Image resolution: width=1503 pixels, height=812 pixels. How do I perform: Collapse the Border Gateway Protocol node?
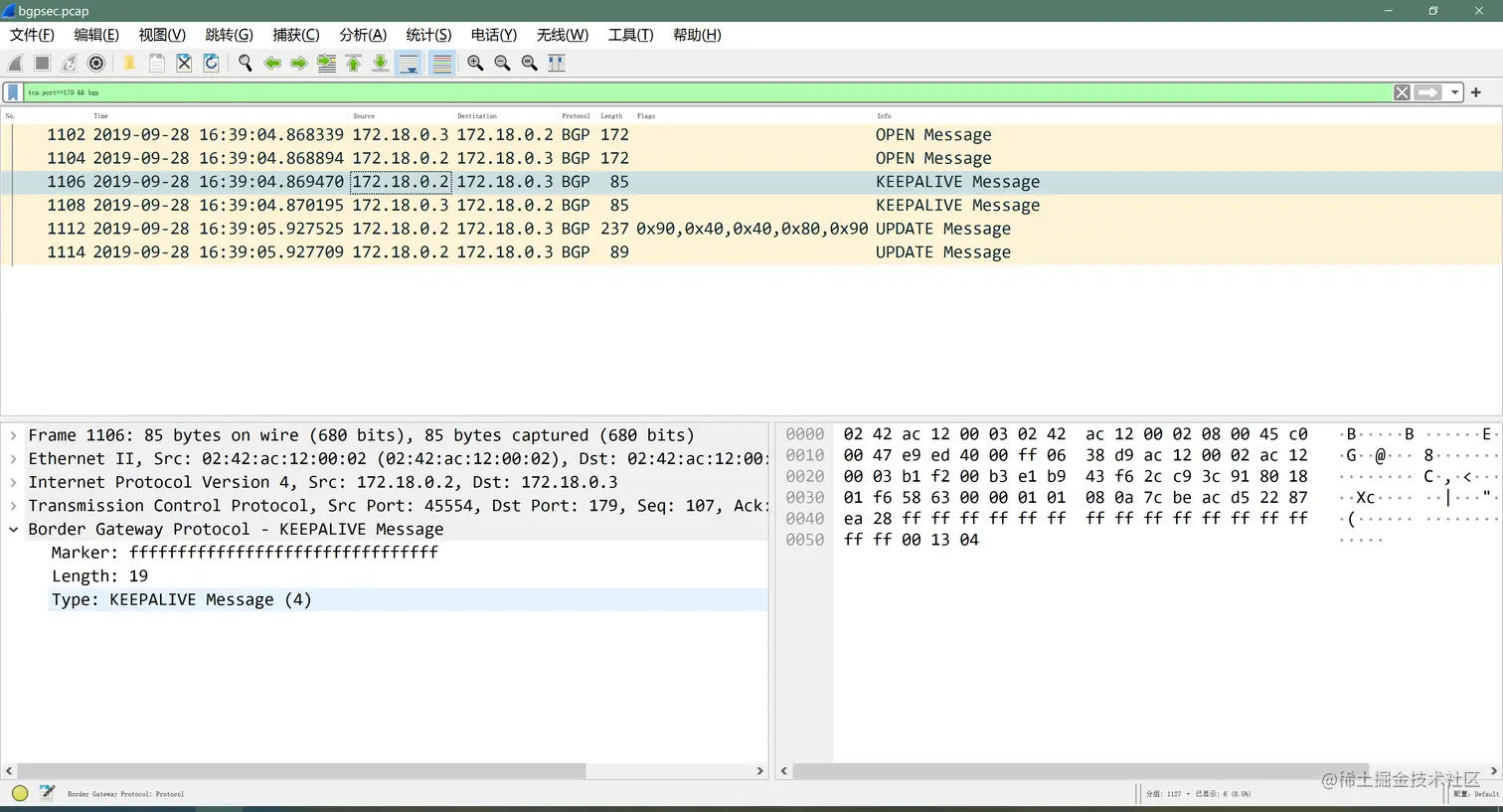(13, 530)
